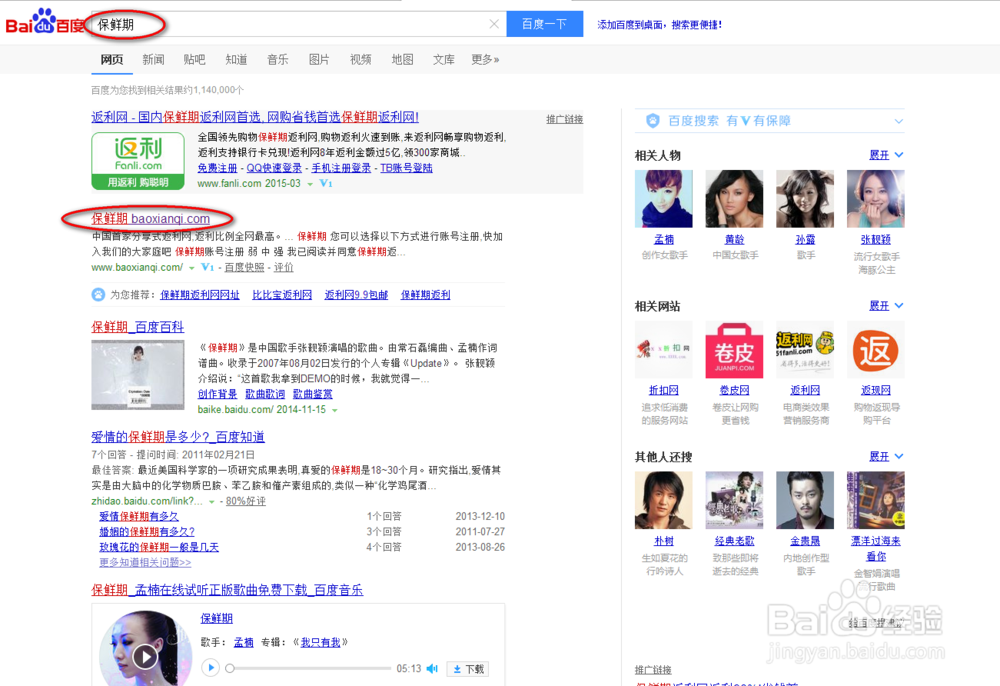The width and height of the screenshot is (1000, 686).
Task: Click the 下载 download button
Action: coord(468,669)
